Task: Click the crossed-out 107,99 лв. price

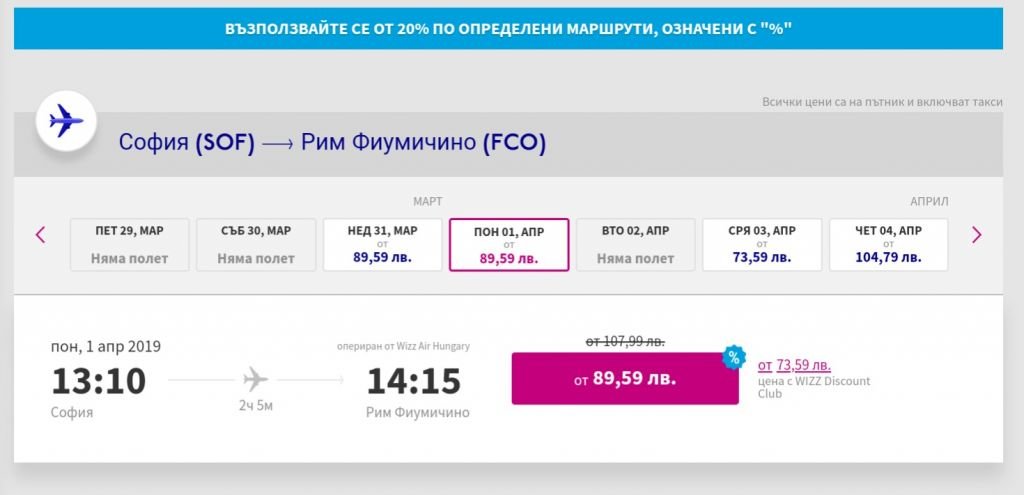Action: 625,342
